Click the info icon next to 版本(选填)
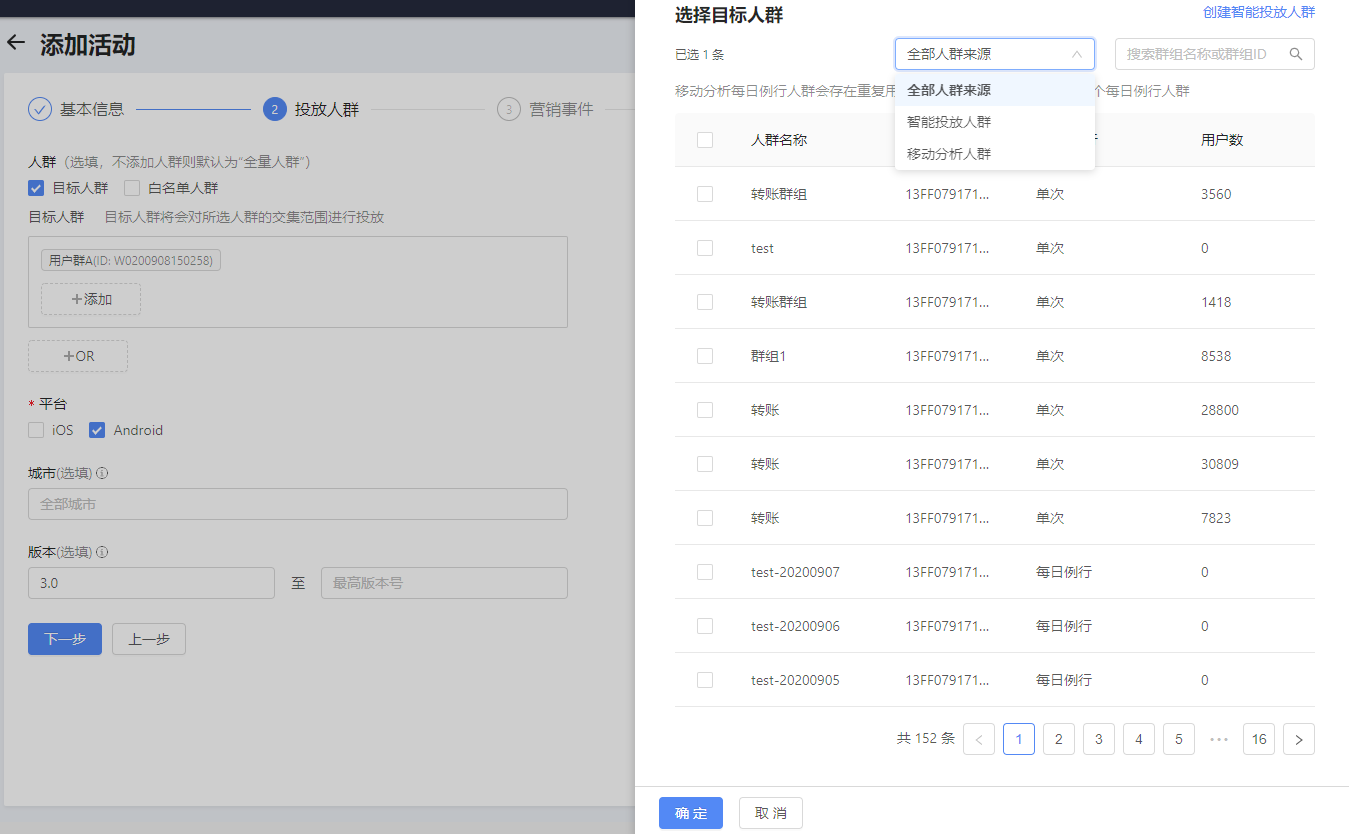Viewport: 1349px width, 834px height. [x=102, y=552]
